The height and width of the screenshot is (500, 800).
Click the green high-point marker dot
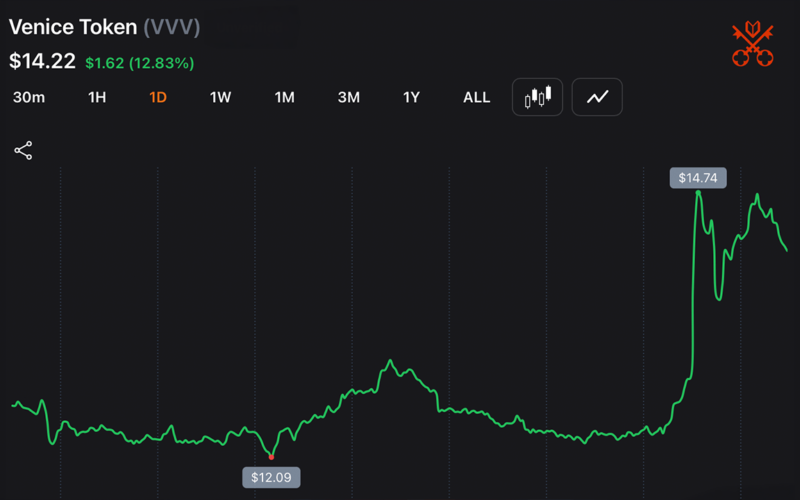tap(698, 192)
